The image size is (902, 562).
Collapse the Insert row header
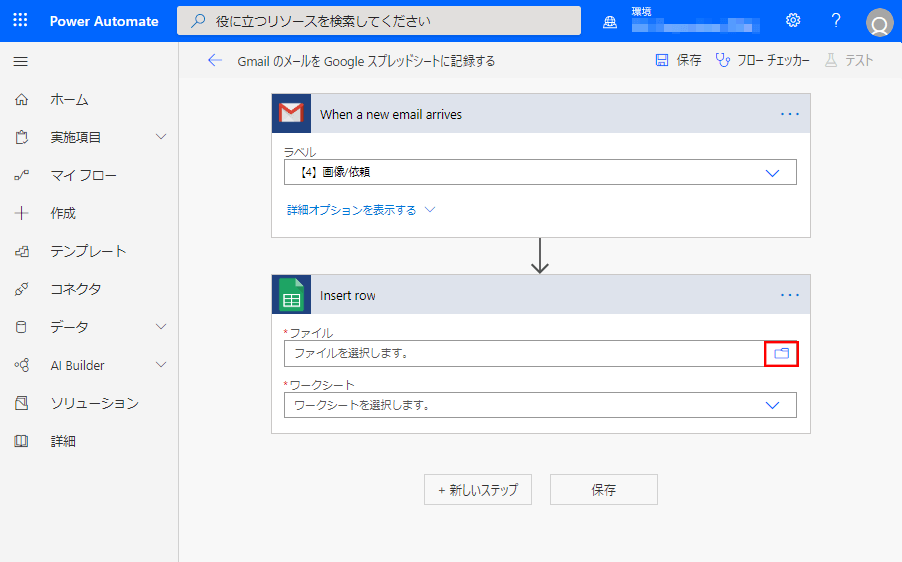pos(541,295)
